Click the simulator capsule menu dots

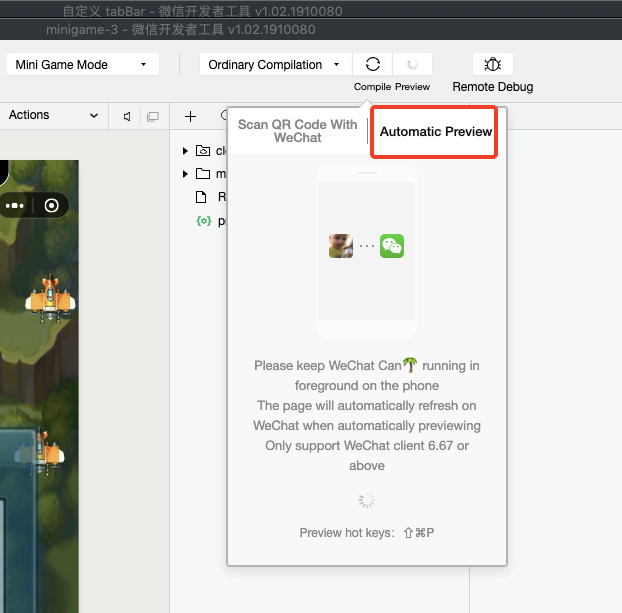[x=14, y=206]
